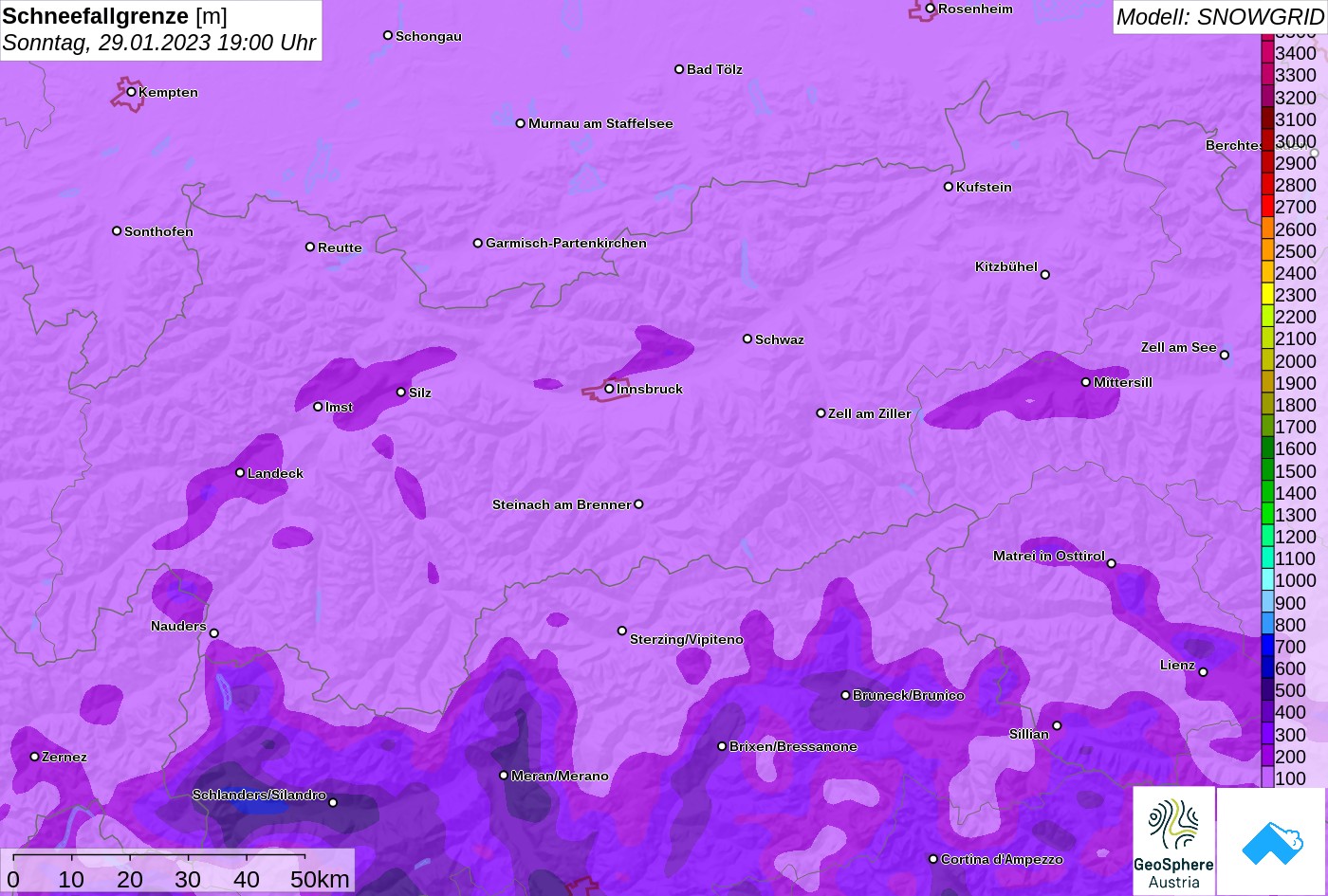Image resolution: width=1328 pixels, height=896 pixels.
Task: Click the 'Garmisch-Partenkirchen' label
Action: coord(566,243)
